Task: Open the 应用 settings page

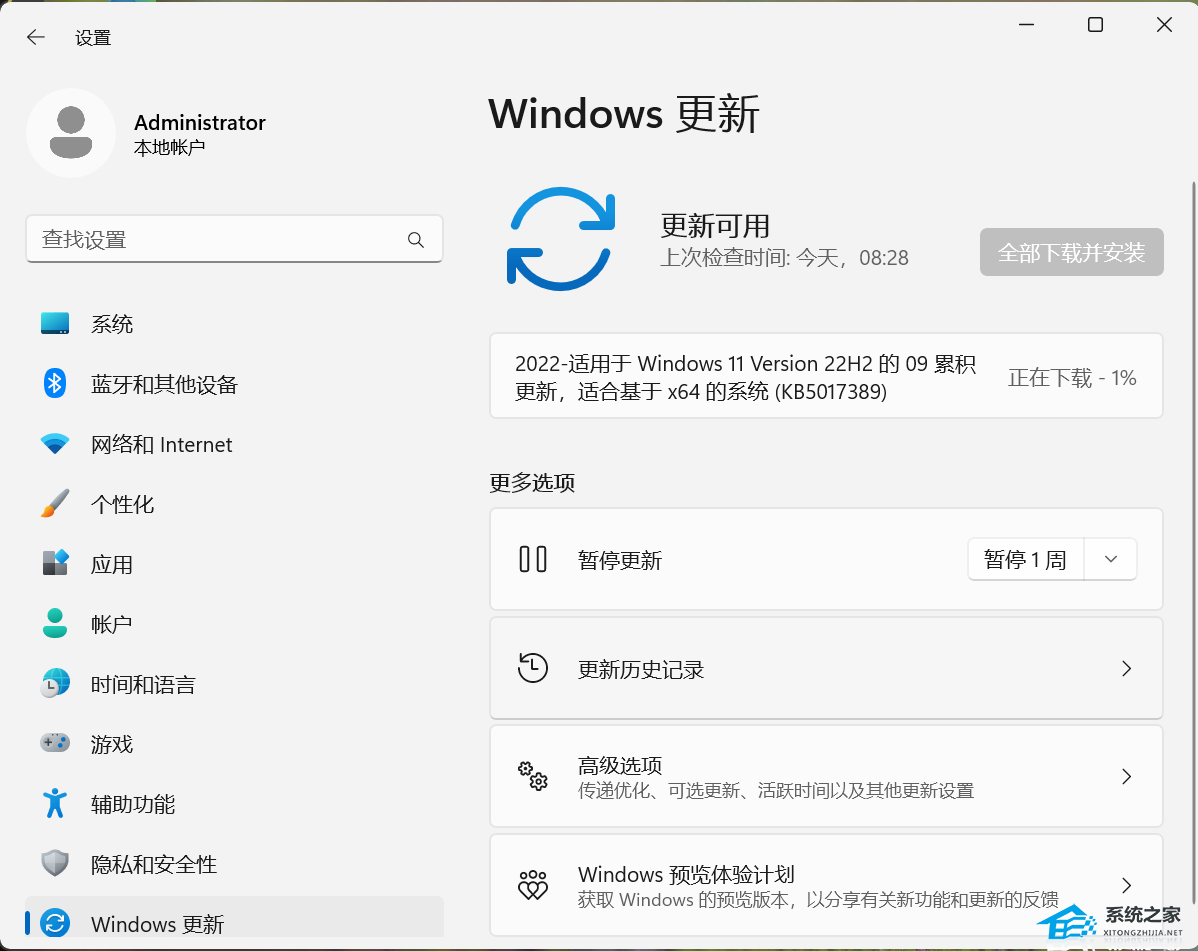Action: [x=235, y=564]
